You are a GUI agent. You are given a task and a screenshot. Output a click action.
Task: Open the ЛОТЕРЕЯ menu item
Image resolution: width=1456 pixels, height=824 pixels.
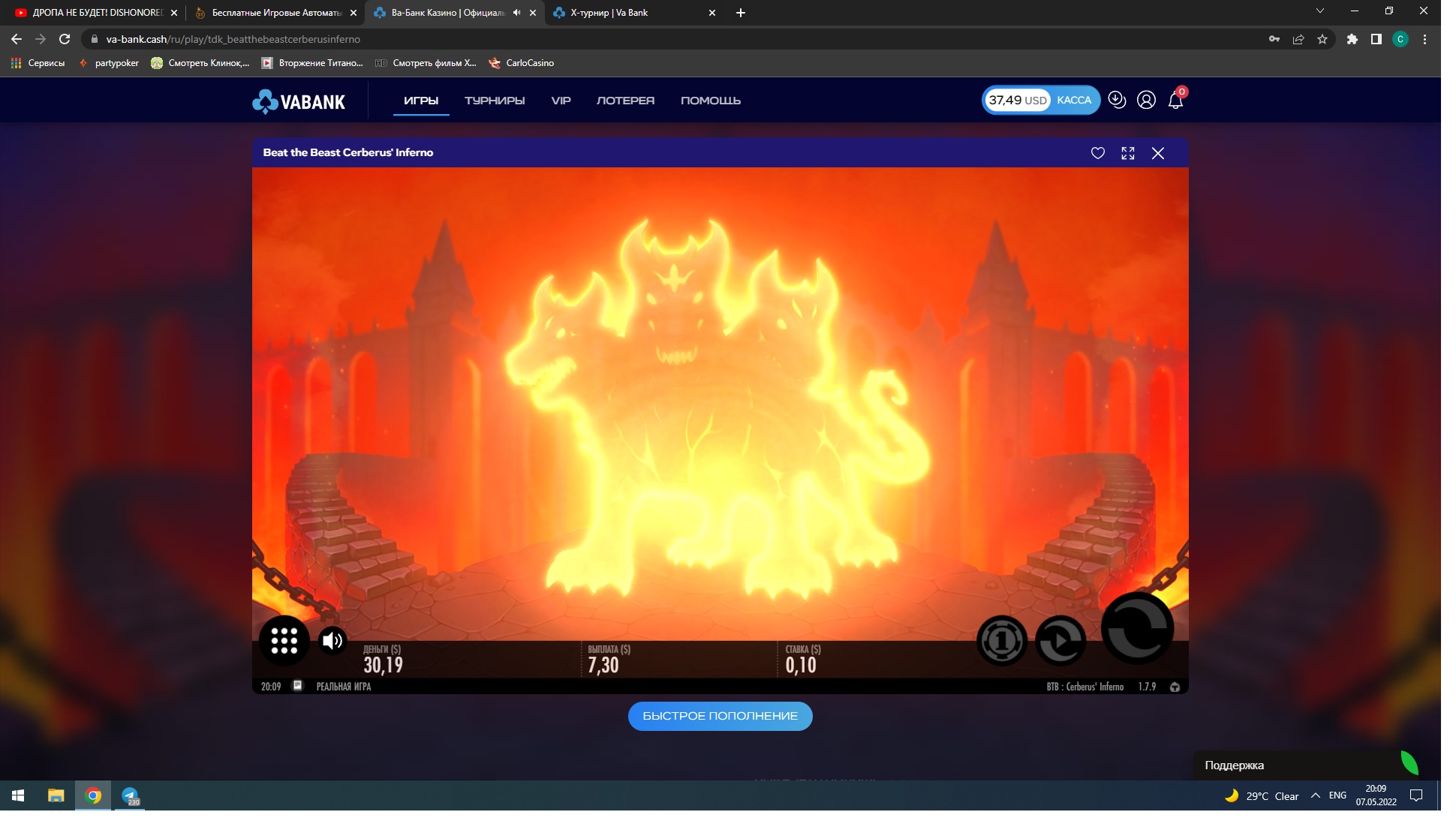pyautogui.click(x=624, y=101)
